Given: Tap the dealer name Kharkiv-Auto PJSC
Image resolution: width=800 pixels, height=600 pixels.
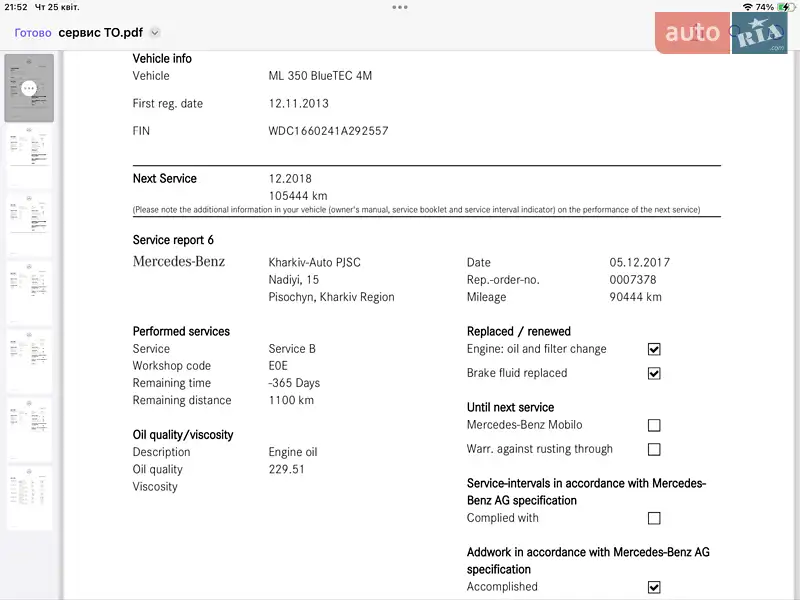Looking at the screenshot, I should point(314,262).
